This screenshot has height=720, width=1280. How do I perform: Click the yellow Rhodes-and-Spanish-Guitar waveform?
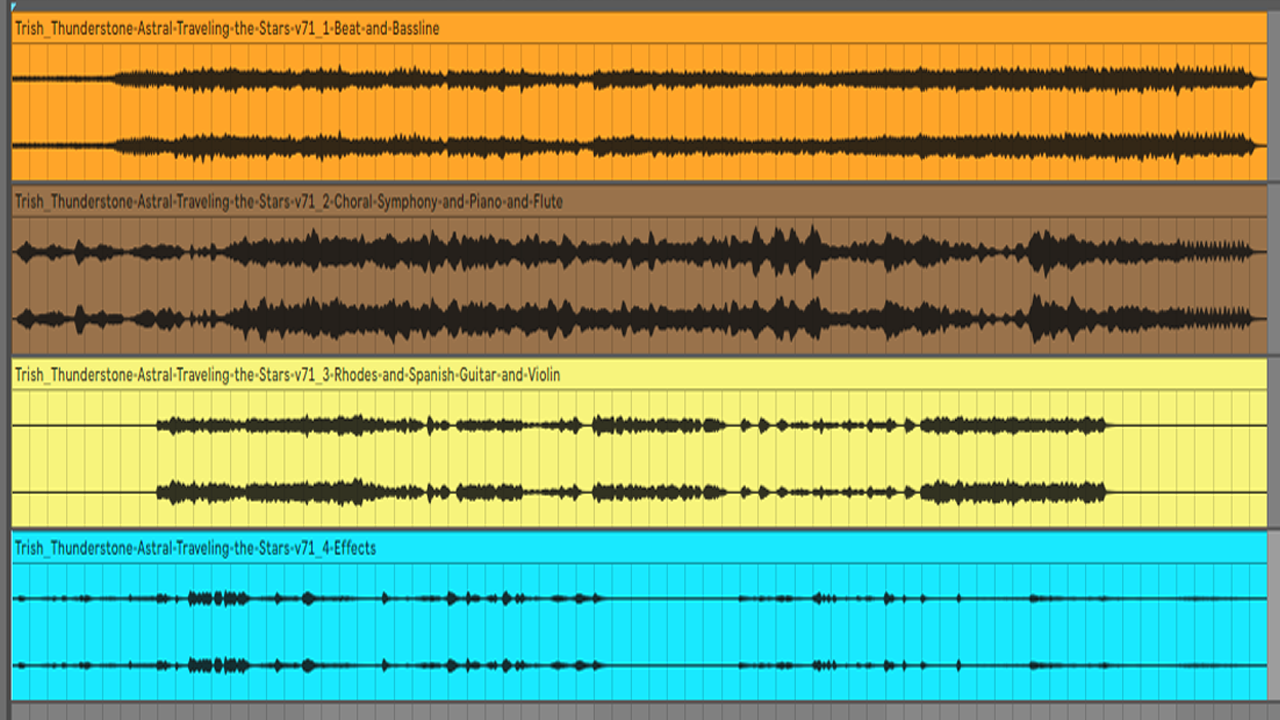pos(640,458)
